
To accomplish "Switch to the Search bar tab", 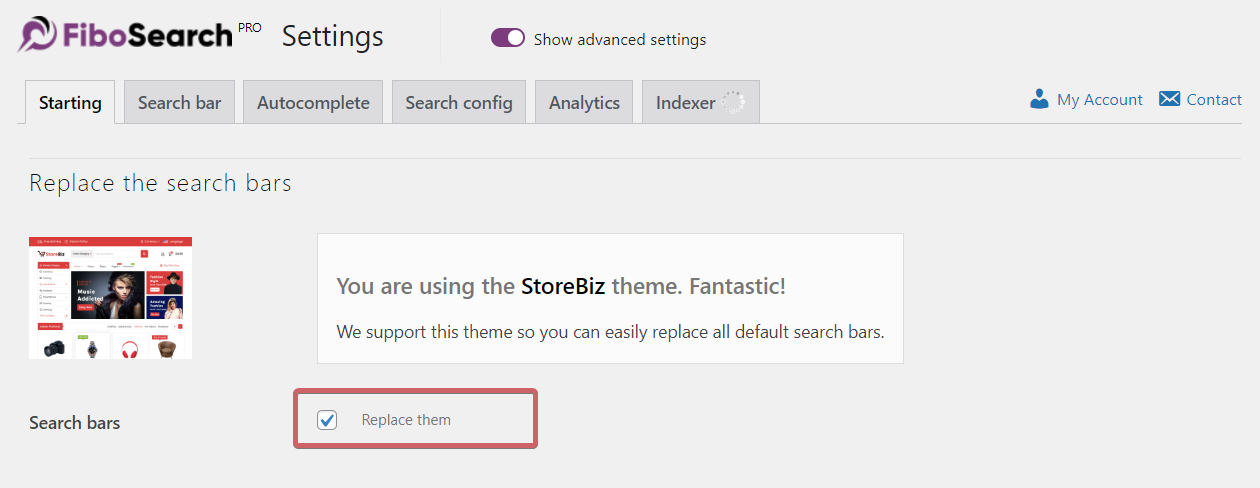I will [x=179, y=102].
